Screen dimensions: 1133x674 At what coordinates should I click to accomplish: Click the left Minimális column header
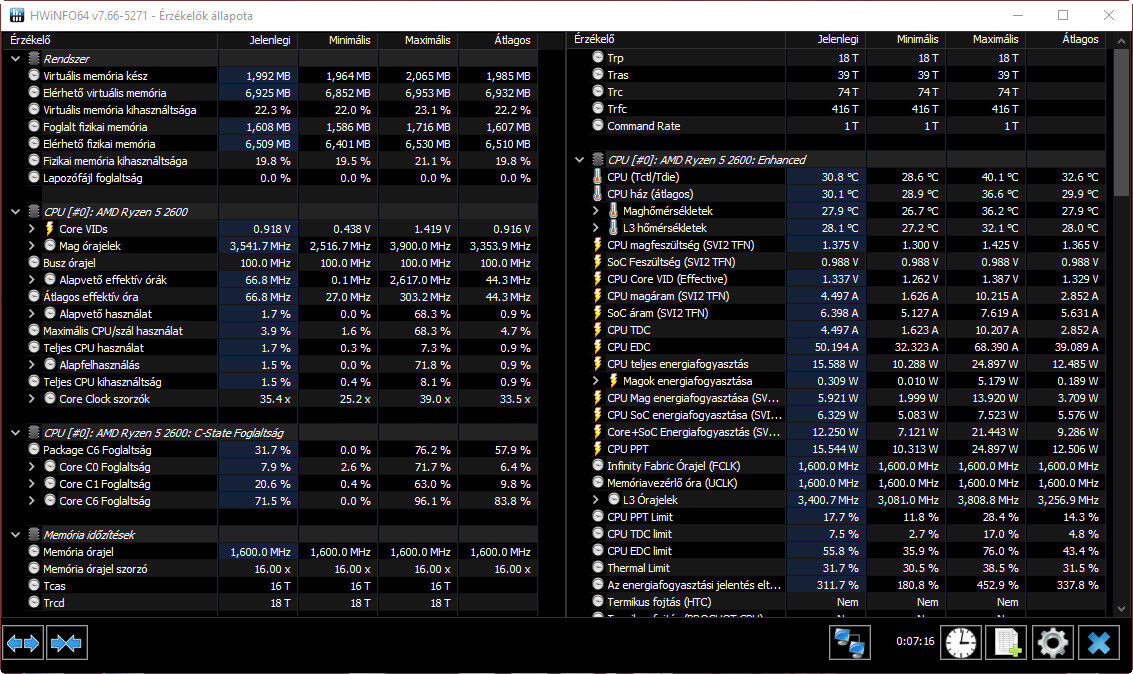338,40
